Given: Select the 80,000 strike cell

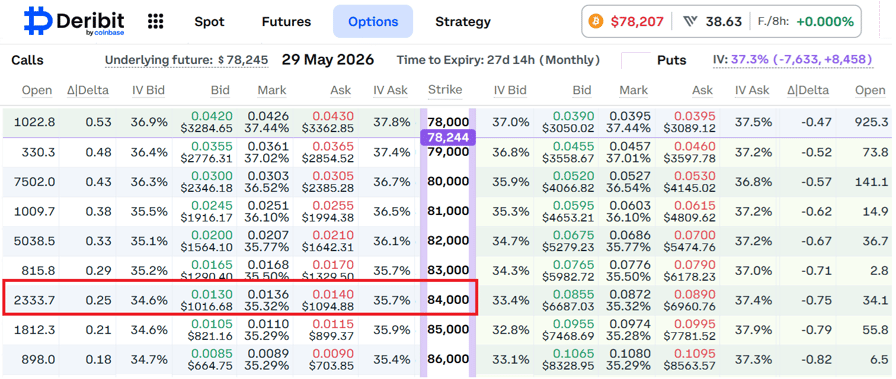Looking at the screenshot, I should (448, 182).
